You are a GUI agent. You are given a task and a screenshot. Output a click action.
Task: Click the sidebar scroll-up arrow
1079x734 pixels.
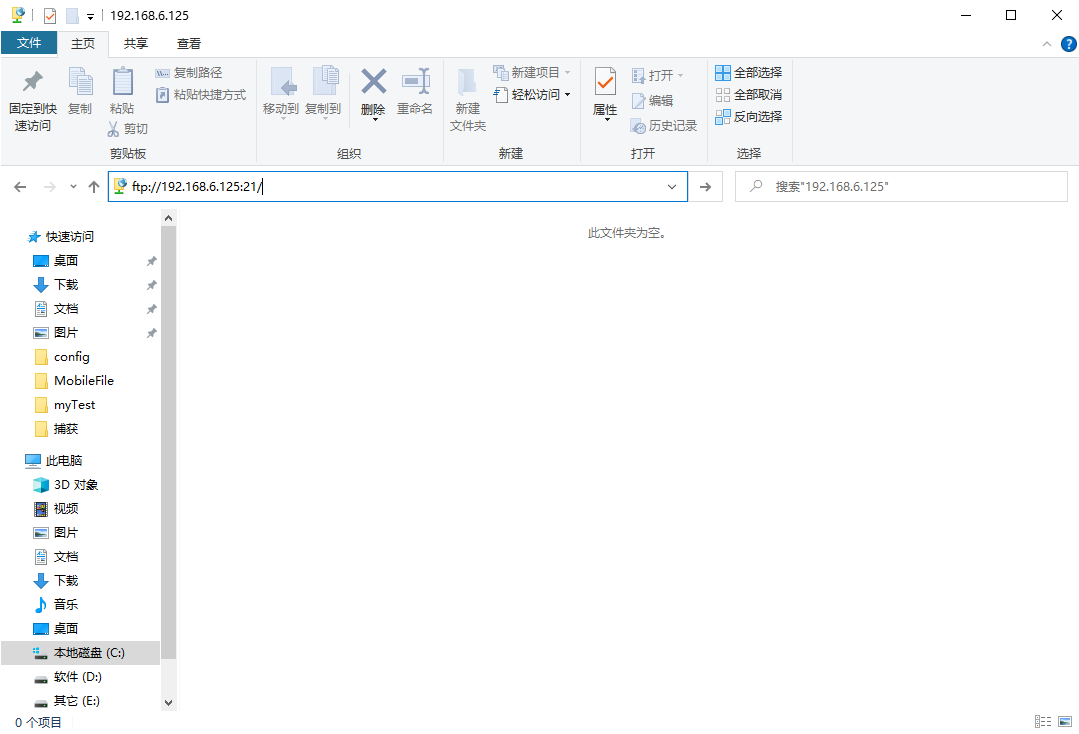coord(169,218)
